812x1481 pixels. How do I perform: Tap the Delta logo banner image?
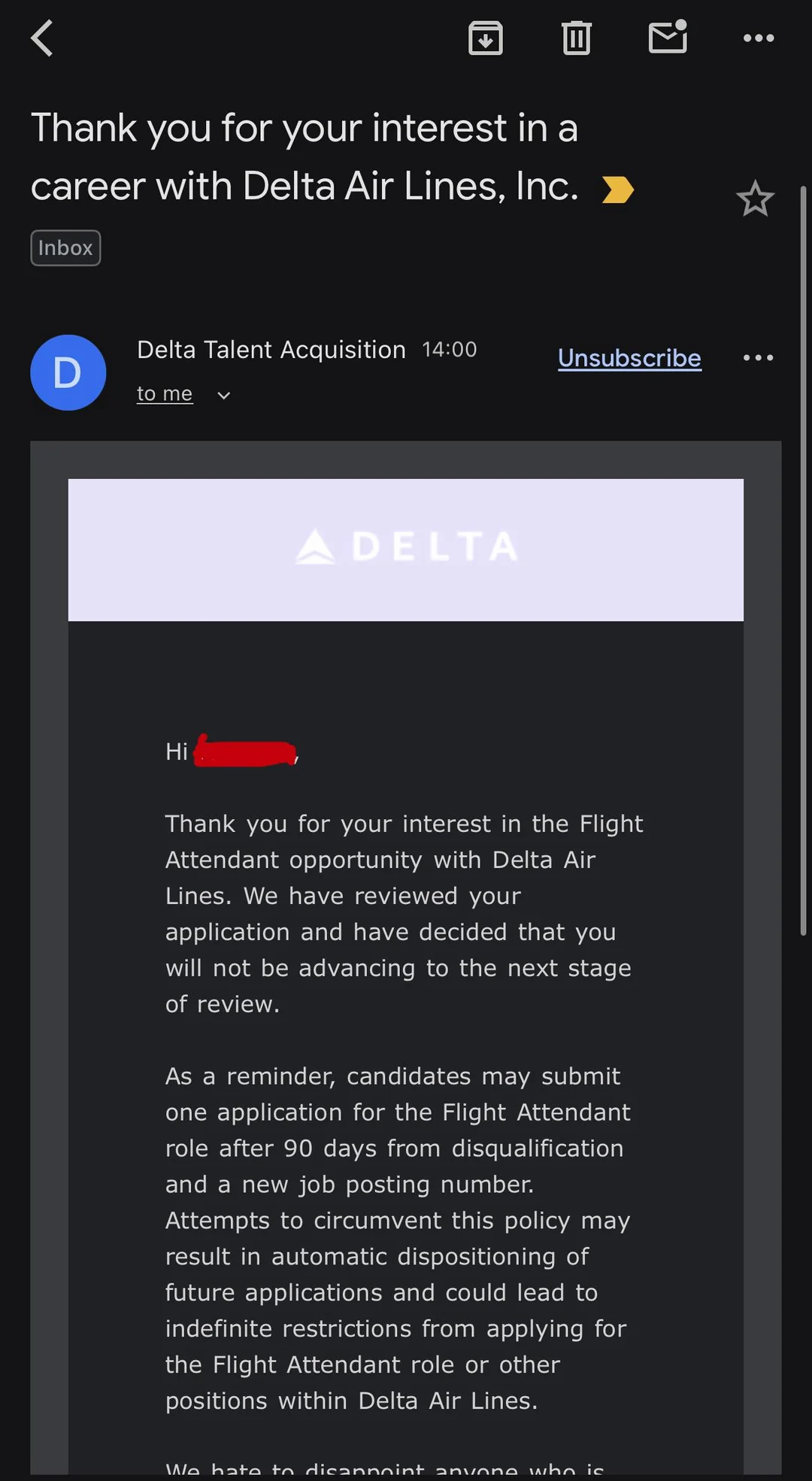coord(406,549)
